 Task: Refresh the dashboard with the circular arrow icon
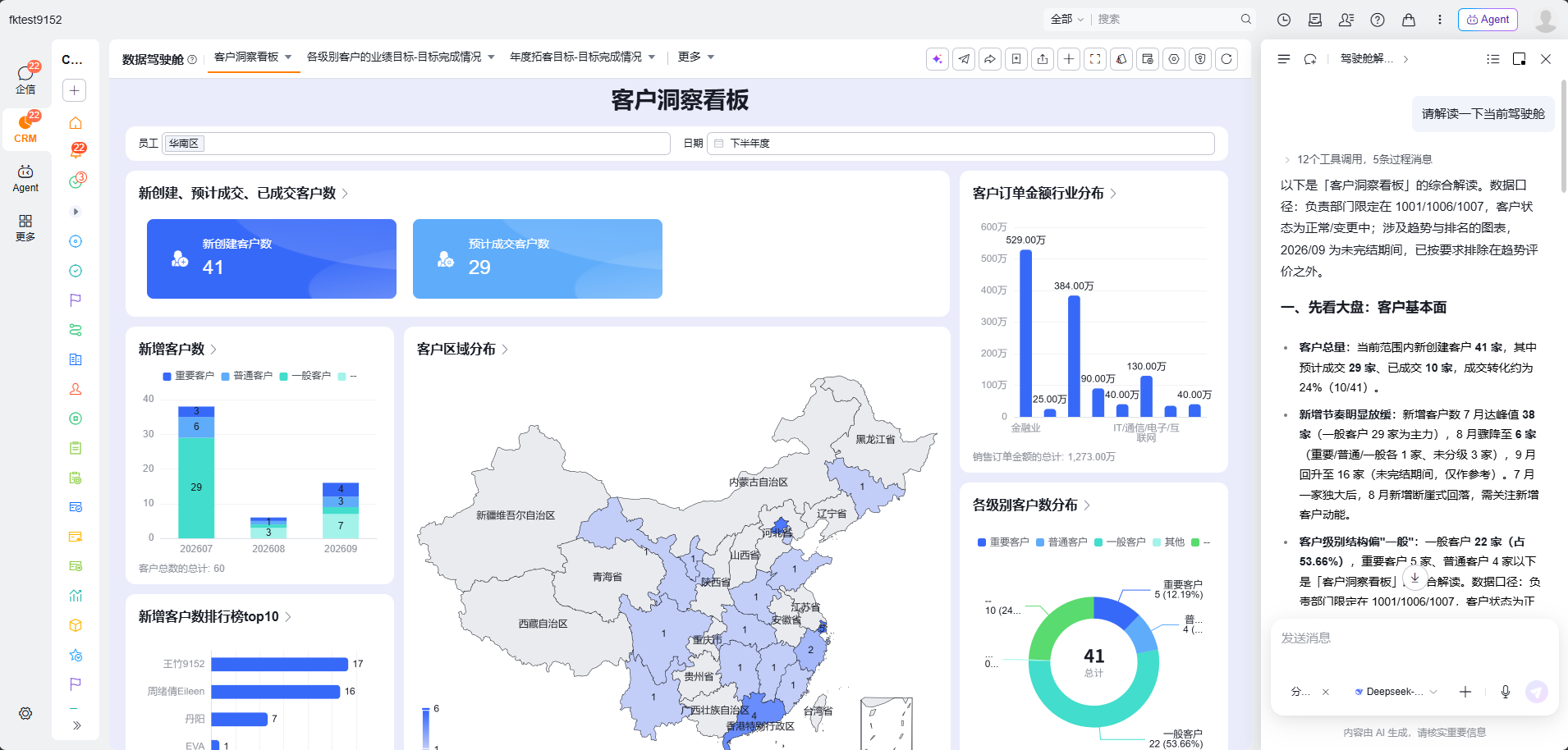pos(1226,59)
